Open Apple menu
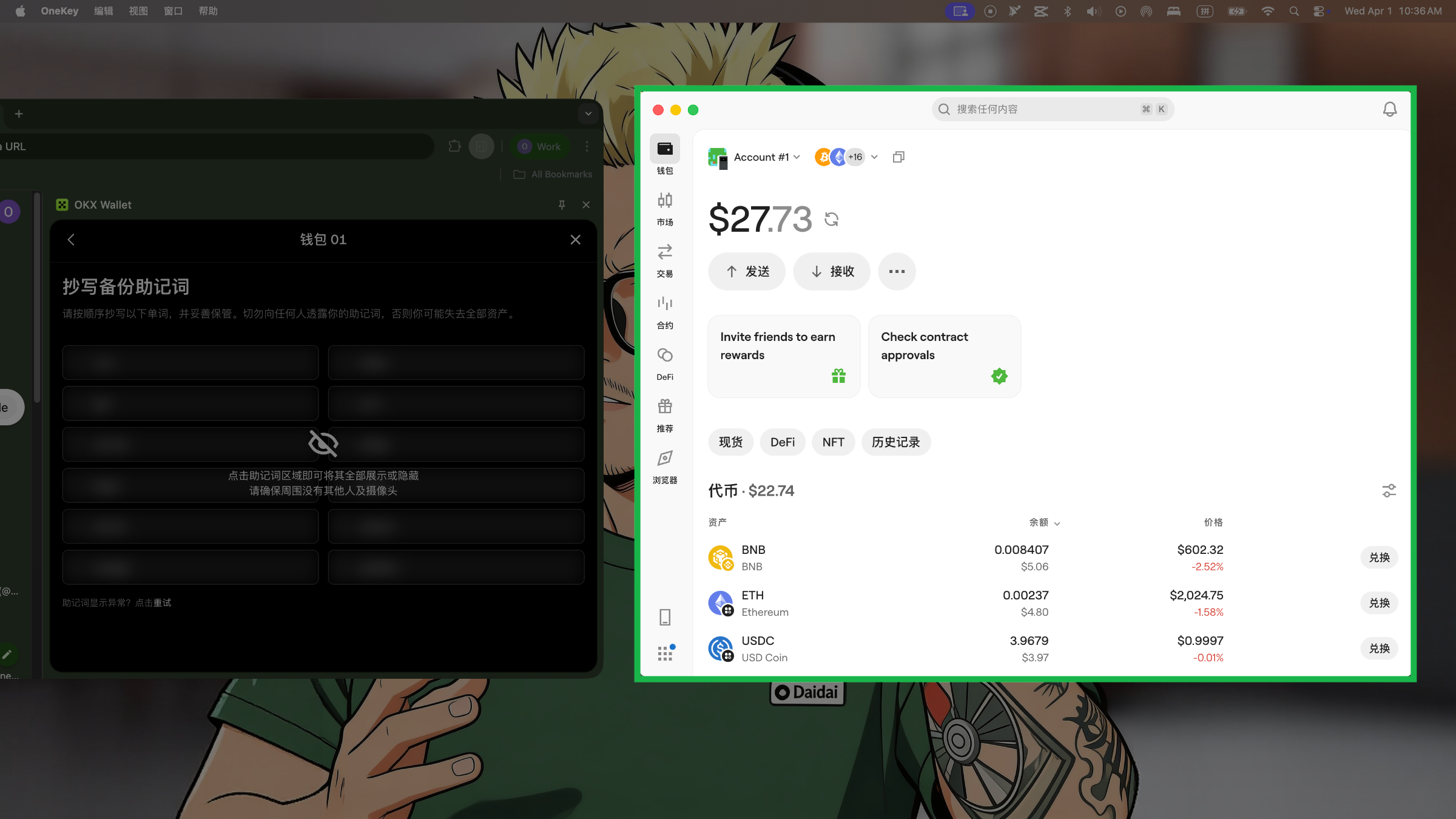This screenshot has height=819, width=1456. coord(20,11)
